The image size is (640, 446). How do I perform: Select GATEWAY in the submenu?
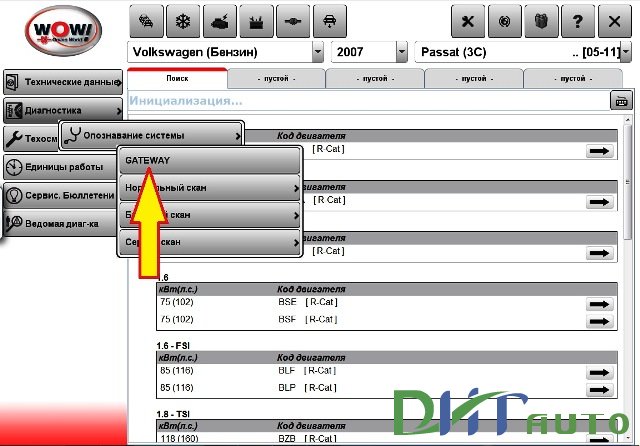(x=210, y=161)
